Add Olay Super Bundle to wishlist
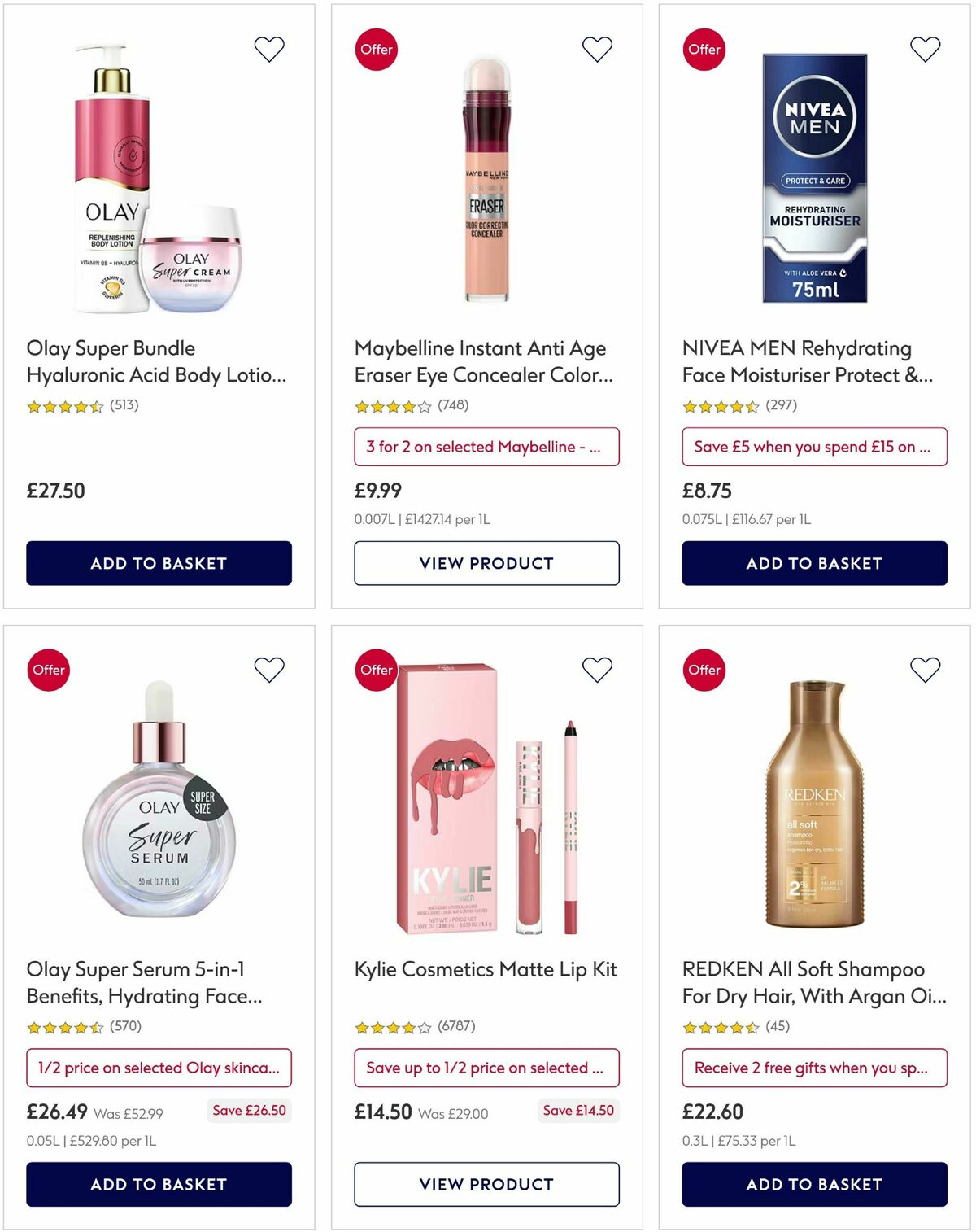 268,49
